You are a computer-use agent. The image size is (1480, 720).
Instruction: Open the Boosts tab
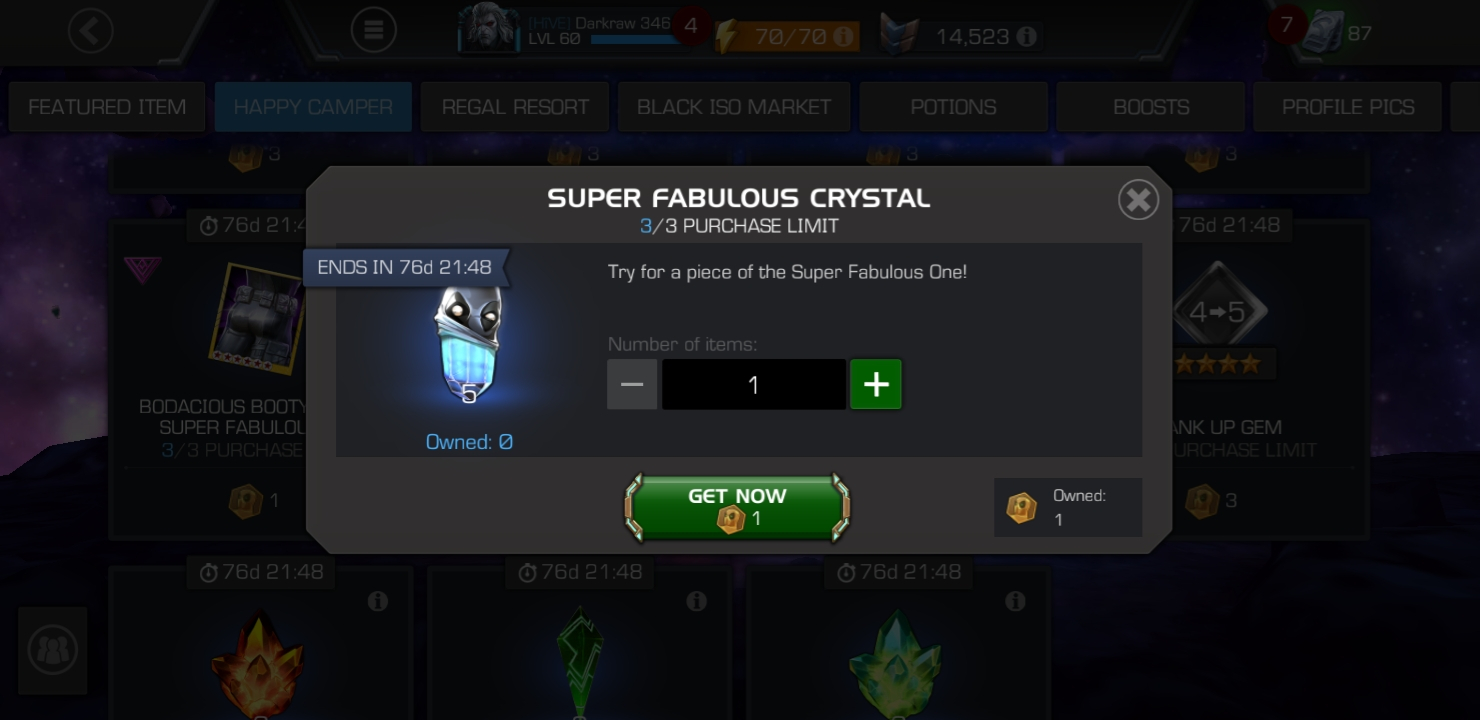(1151, 107)
